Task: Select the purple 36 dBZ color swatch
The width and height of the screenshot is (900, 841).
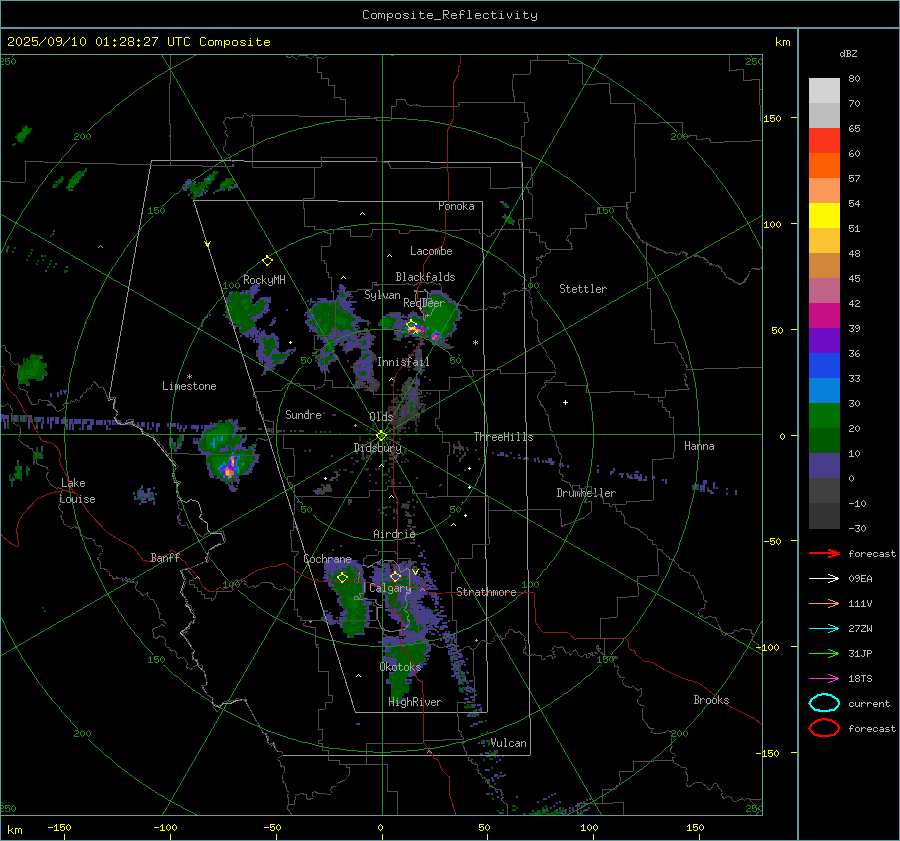Action: 824,340
